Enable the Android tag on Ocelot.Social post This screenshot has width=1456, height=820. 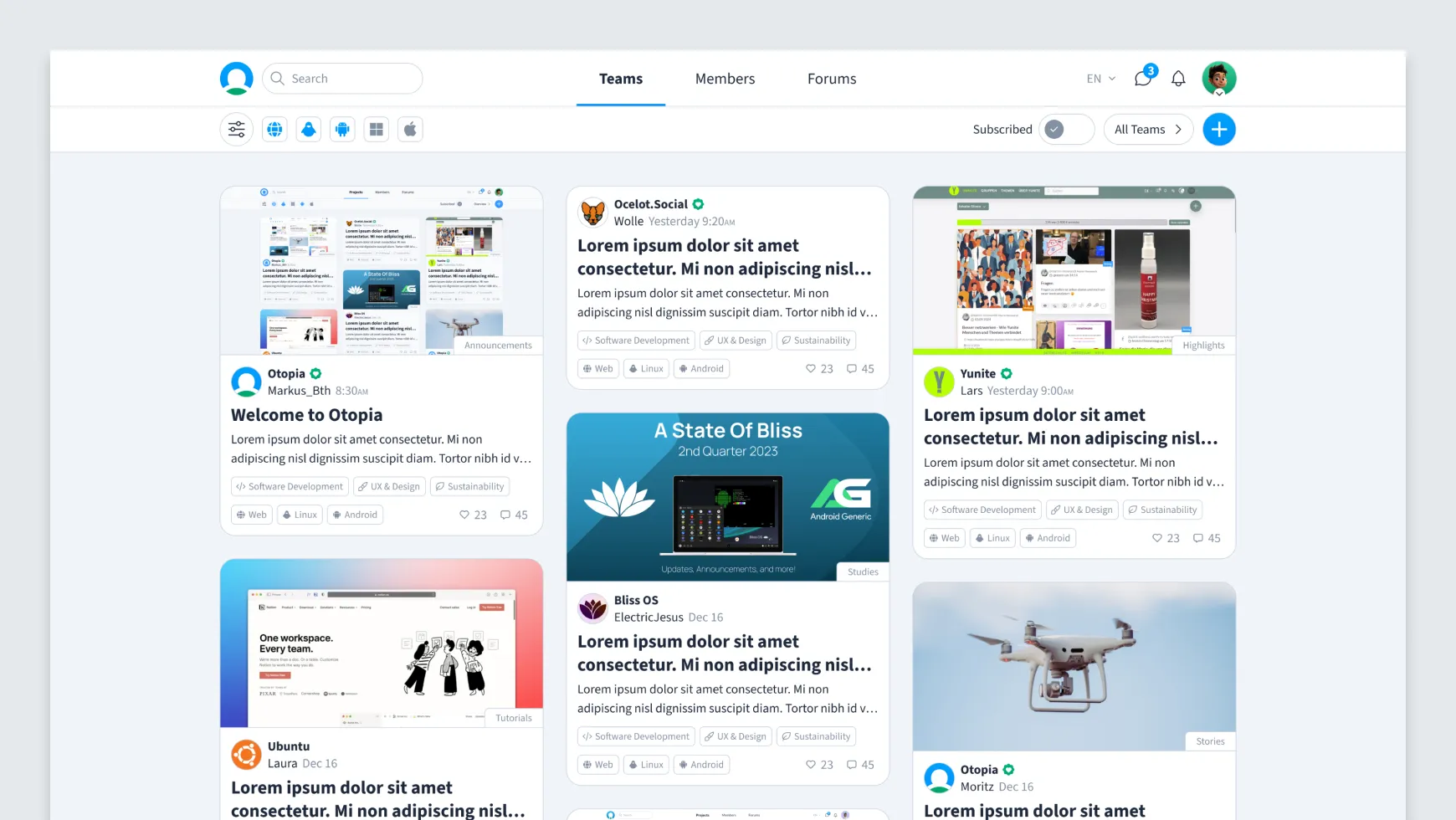point(701,368)
